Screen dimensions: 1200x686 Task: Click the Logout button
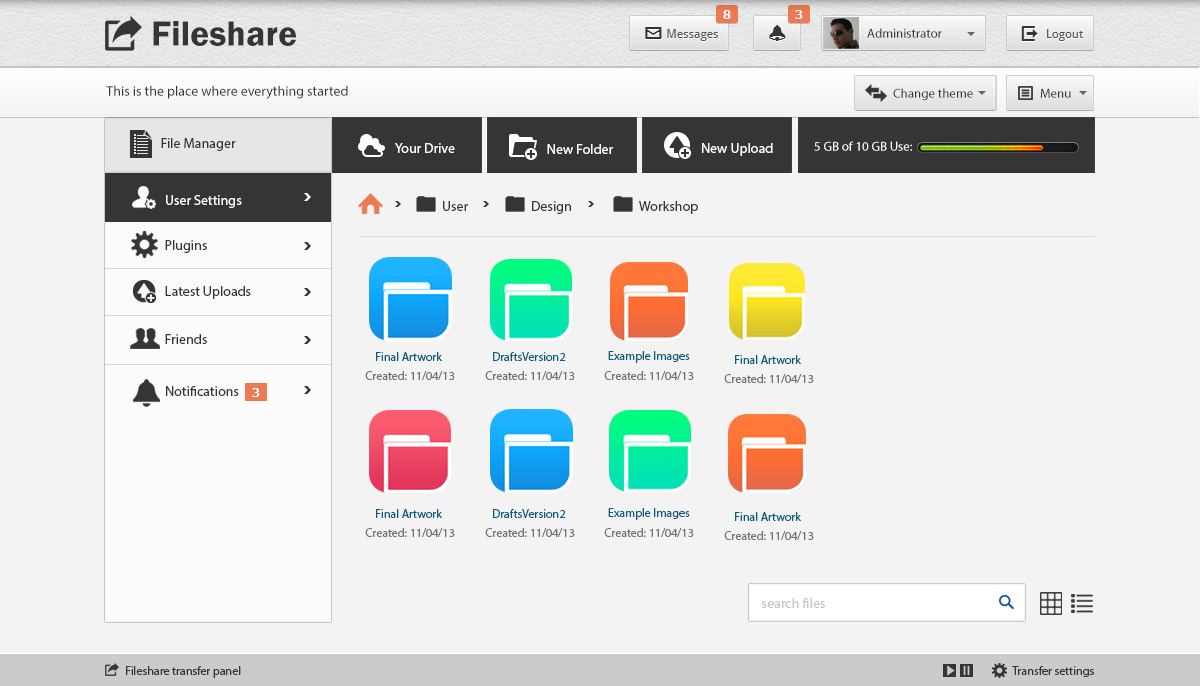[x=1050, y=34]
